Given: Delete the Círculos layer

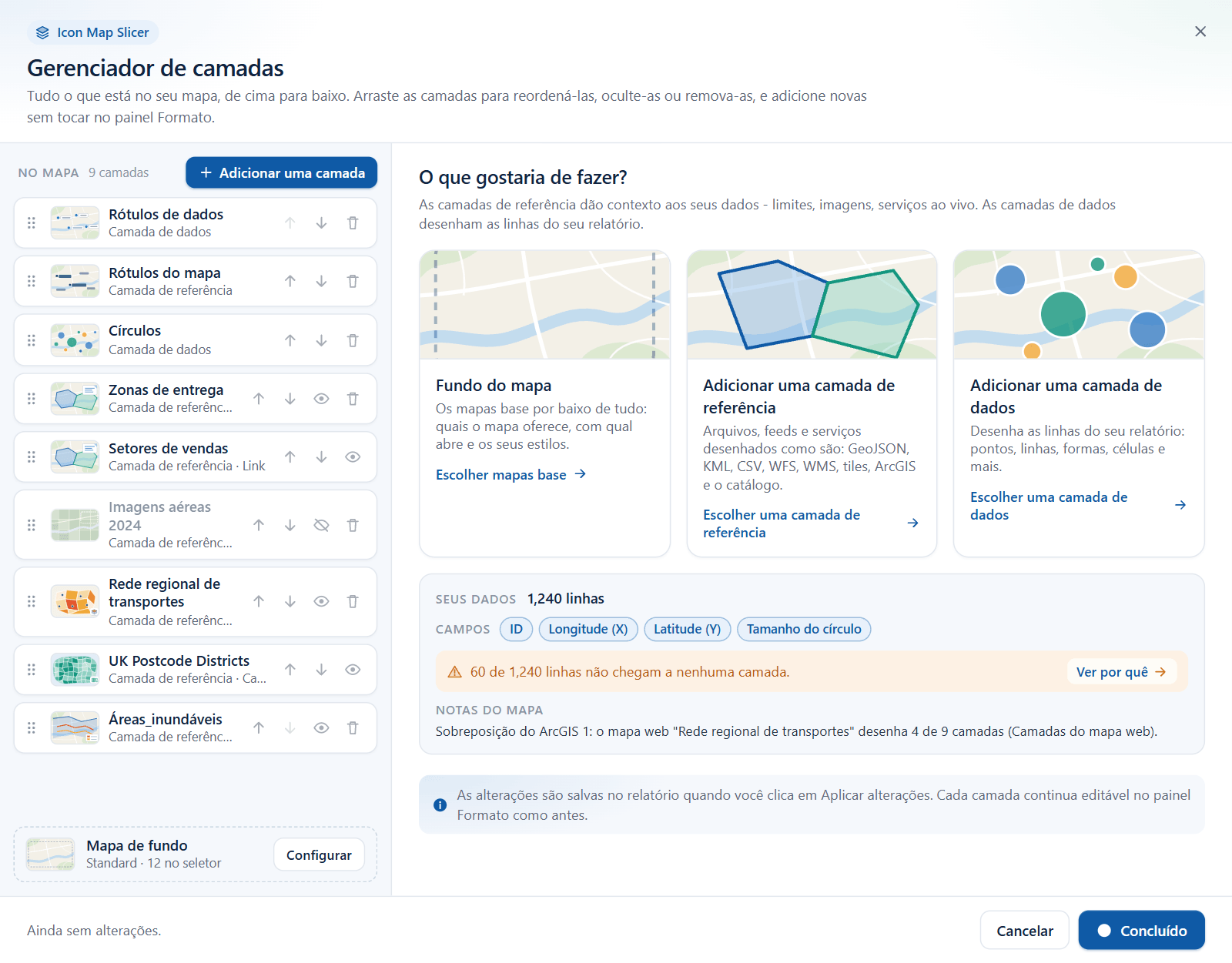Looking at the screenshot, I should 353,340.
